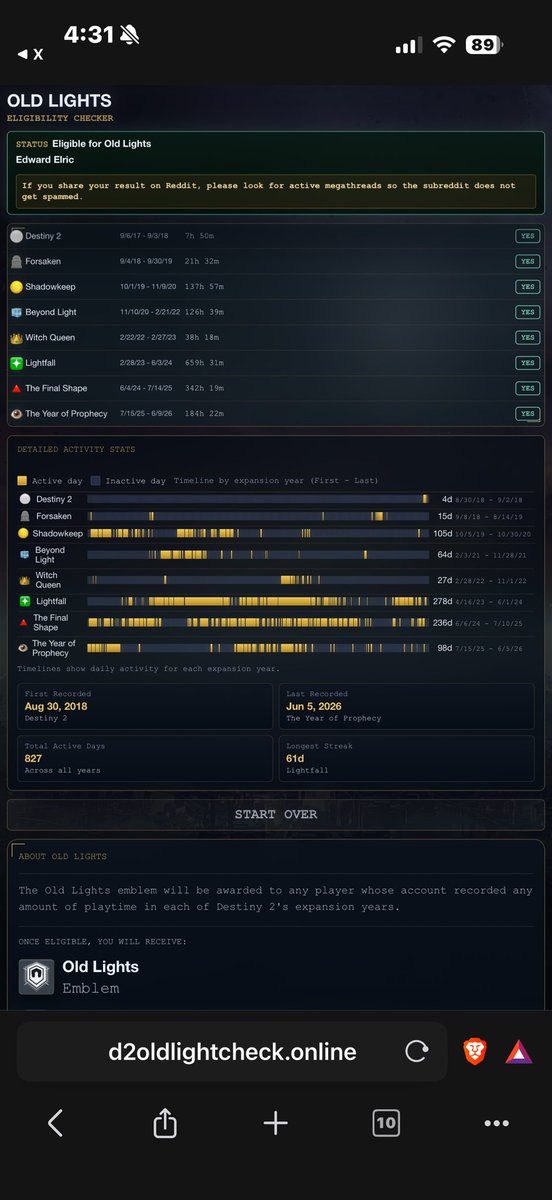Tap the Last Recorded Jun 5, 2026 card
552x1200 pixels.
pyautogui.click(x=407, y=705)
